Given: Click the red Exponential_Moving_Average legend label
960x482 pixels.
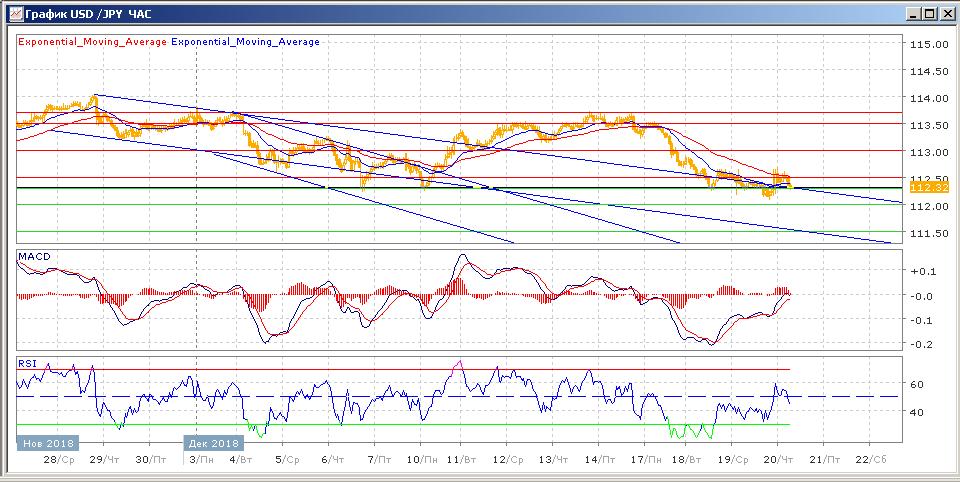Looking at the screenshot, I should click(x=92, y=42).
